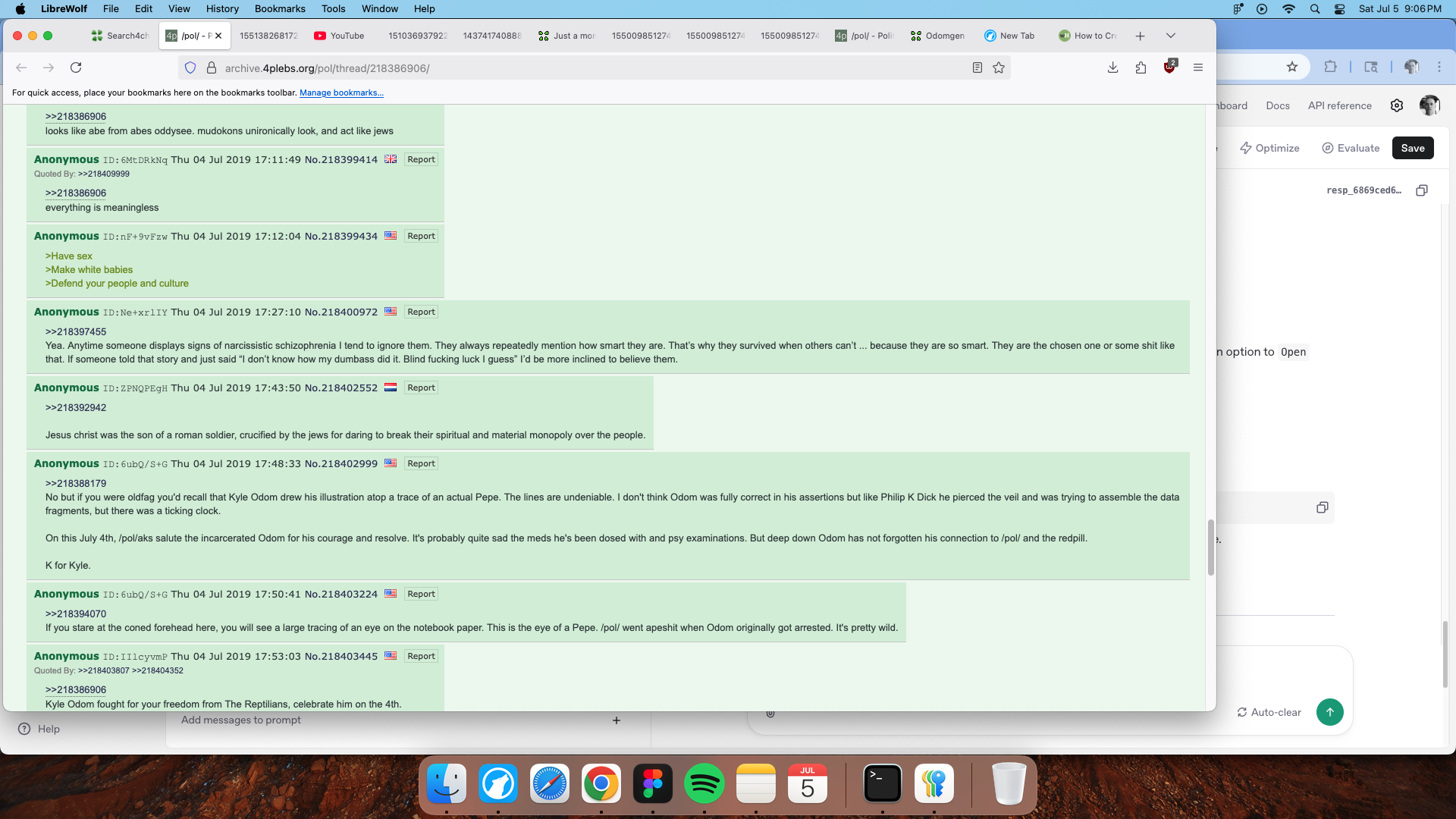Go back to previous page

(x=21, y=67)
